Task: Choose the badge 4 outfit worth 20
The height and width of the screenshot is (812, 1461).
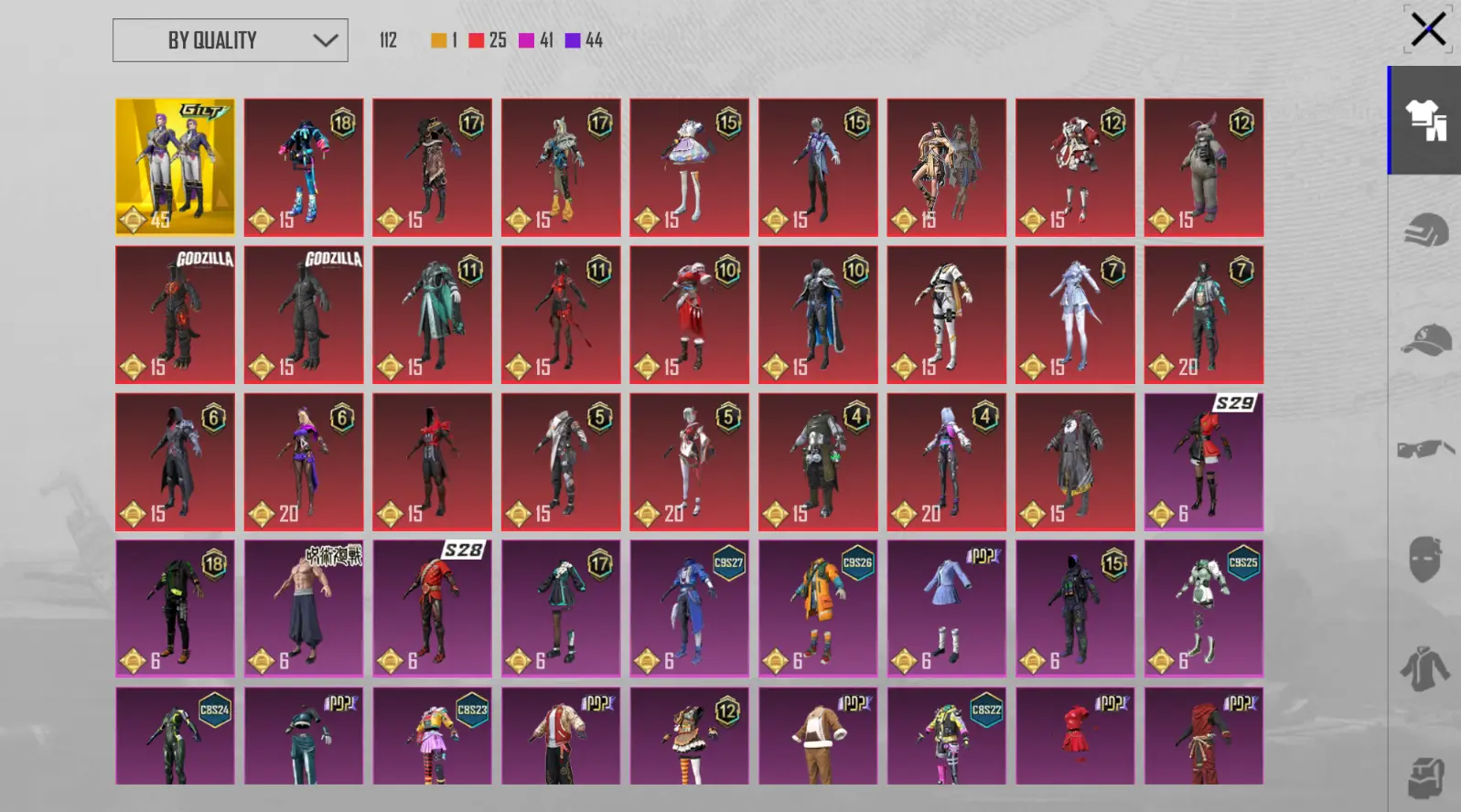Action: point(947,463)
